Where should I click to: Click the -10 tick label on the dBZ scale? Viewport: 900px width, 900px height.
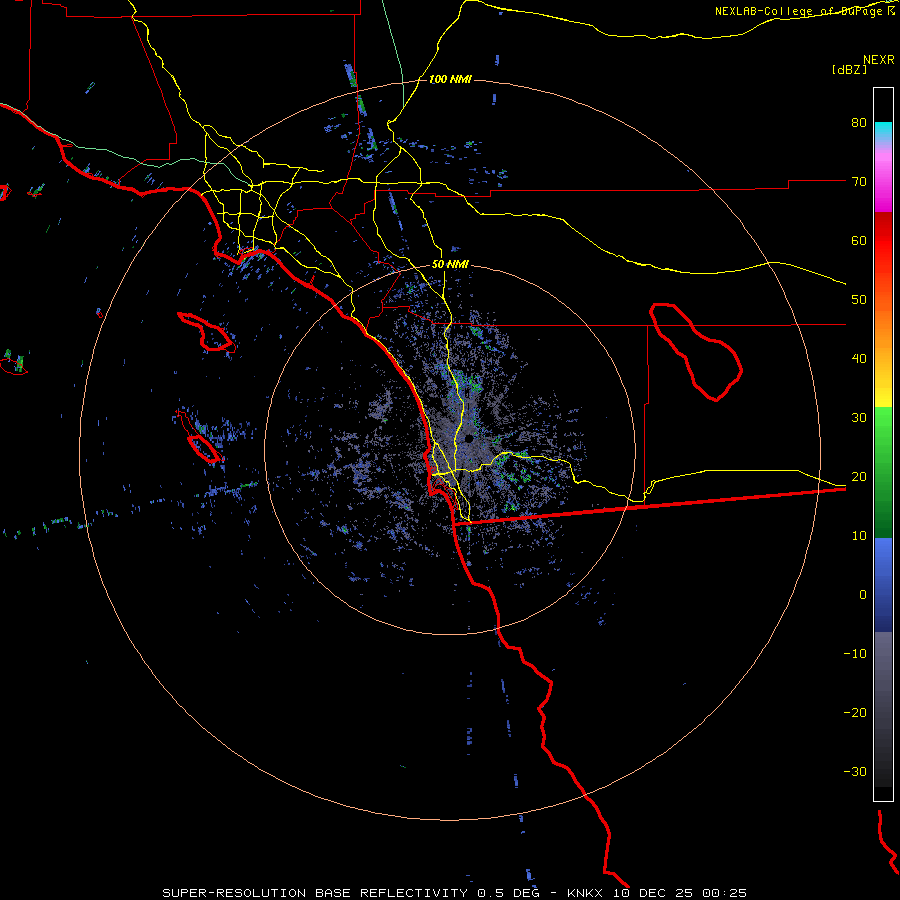pos(855,654)
